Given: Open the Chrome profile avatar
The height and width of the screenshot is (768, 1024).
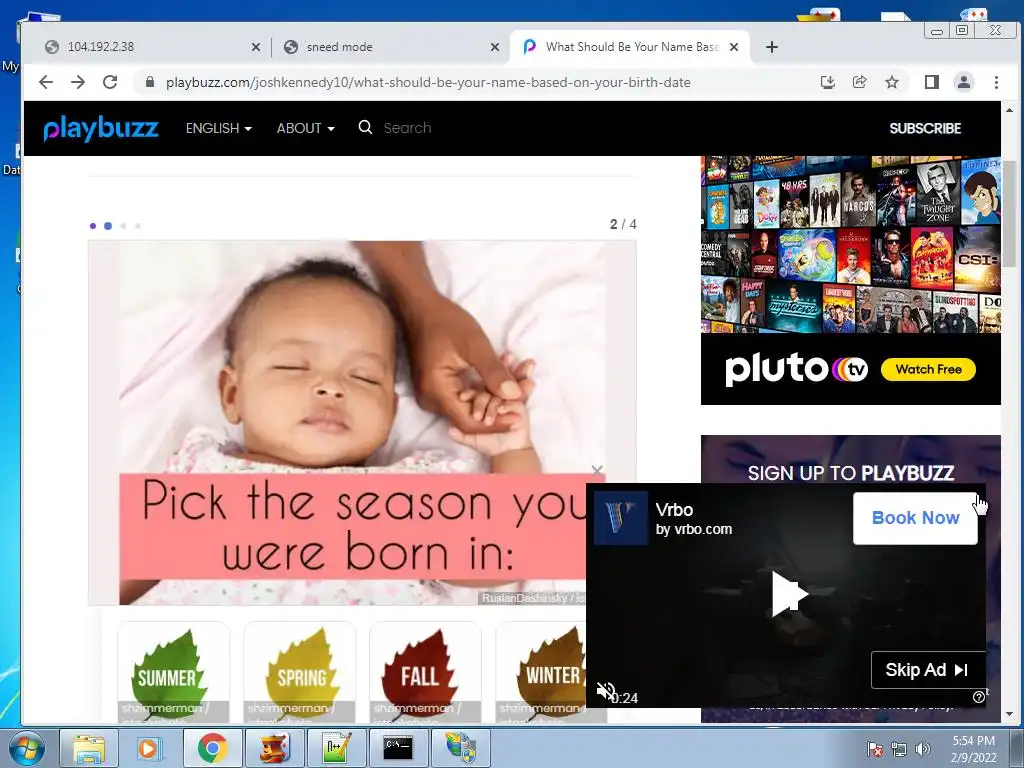Looking at the screenshot, I should 964,82.
